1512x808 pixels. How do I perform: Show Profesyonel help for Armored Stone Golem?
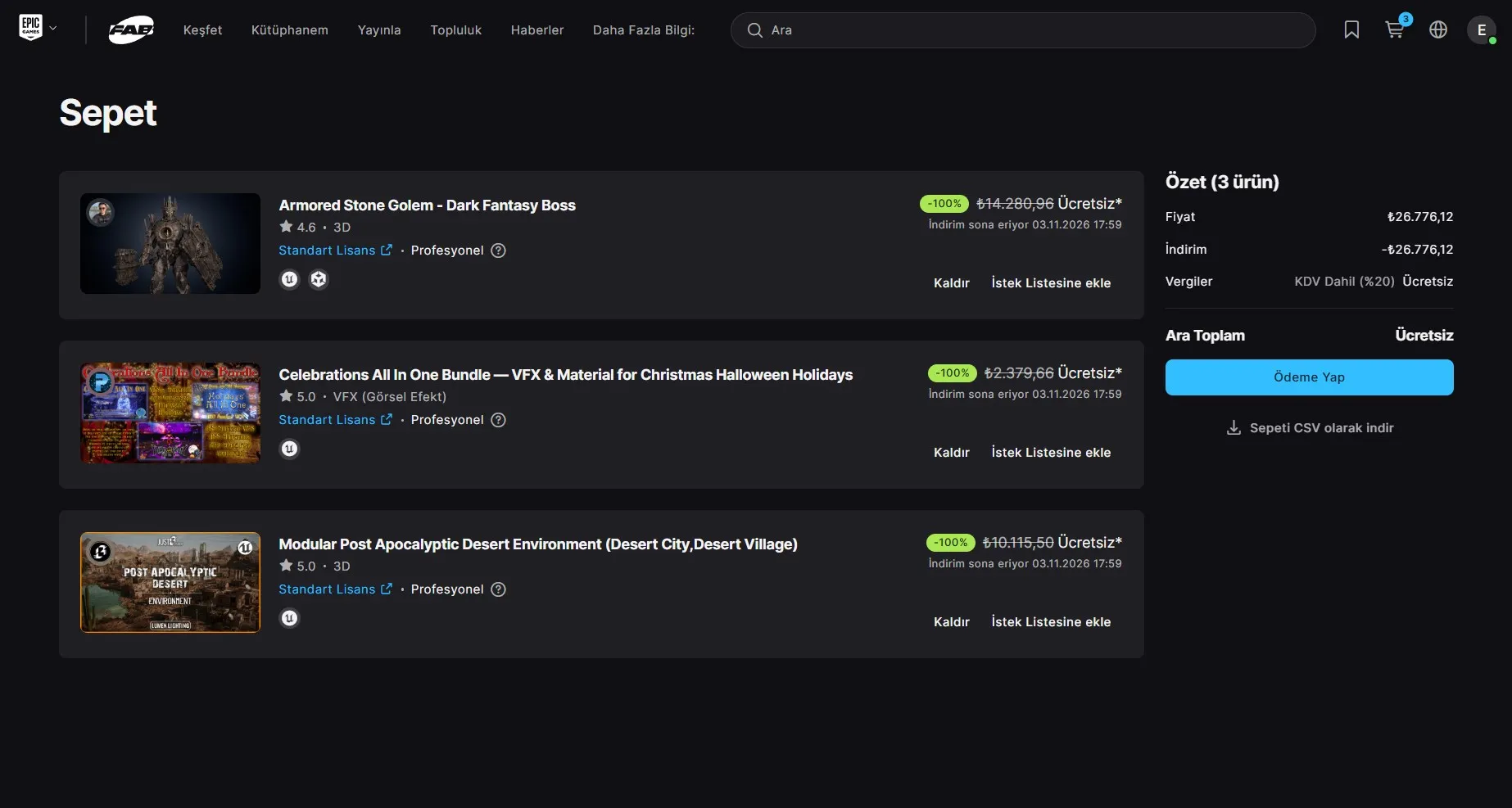(498, 251)
